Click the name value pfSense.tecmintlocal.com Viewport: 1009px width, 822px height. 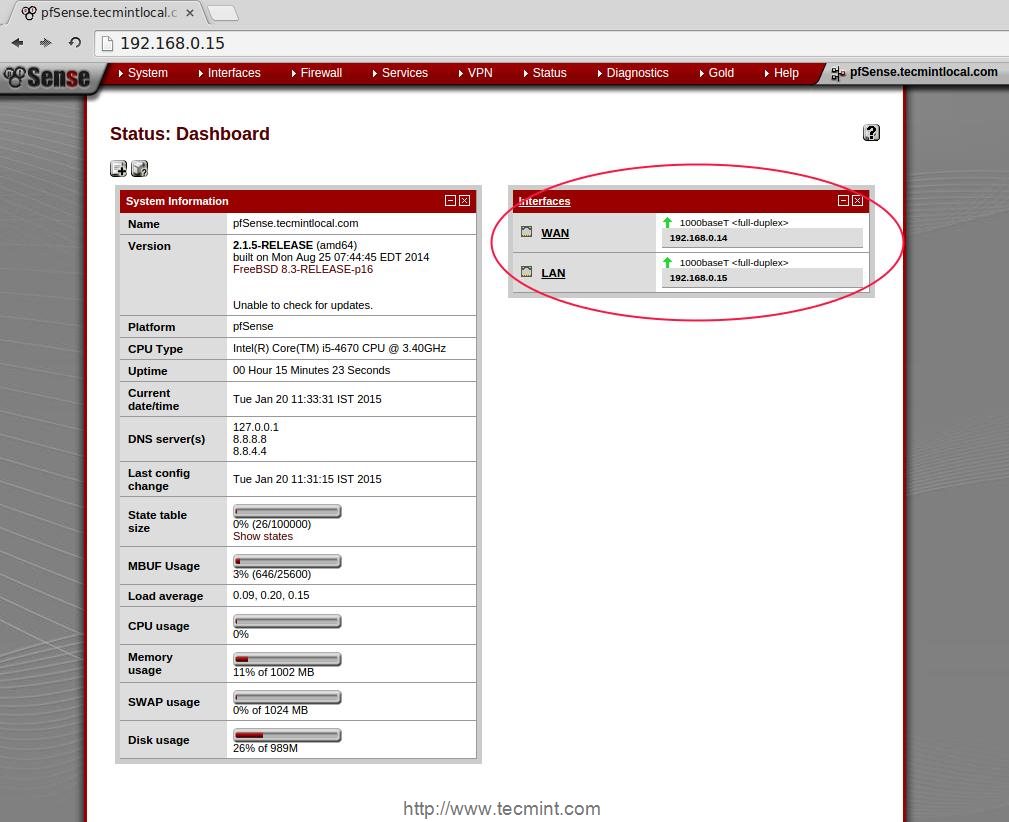tap(295, 223)
